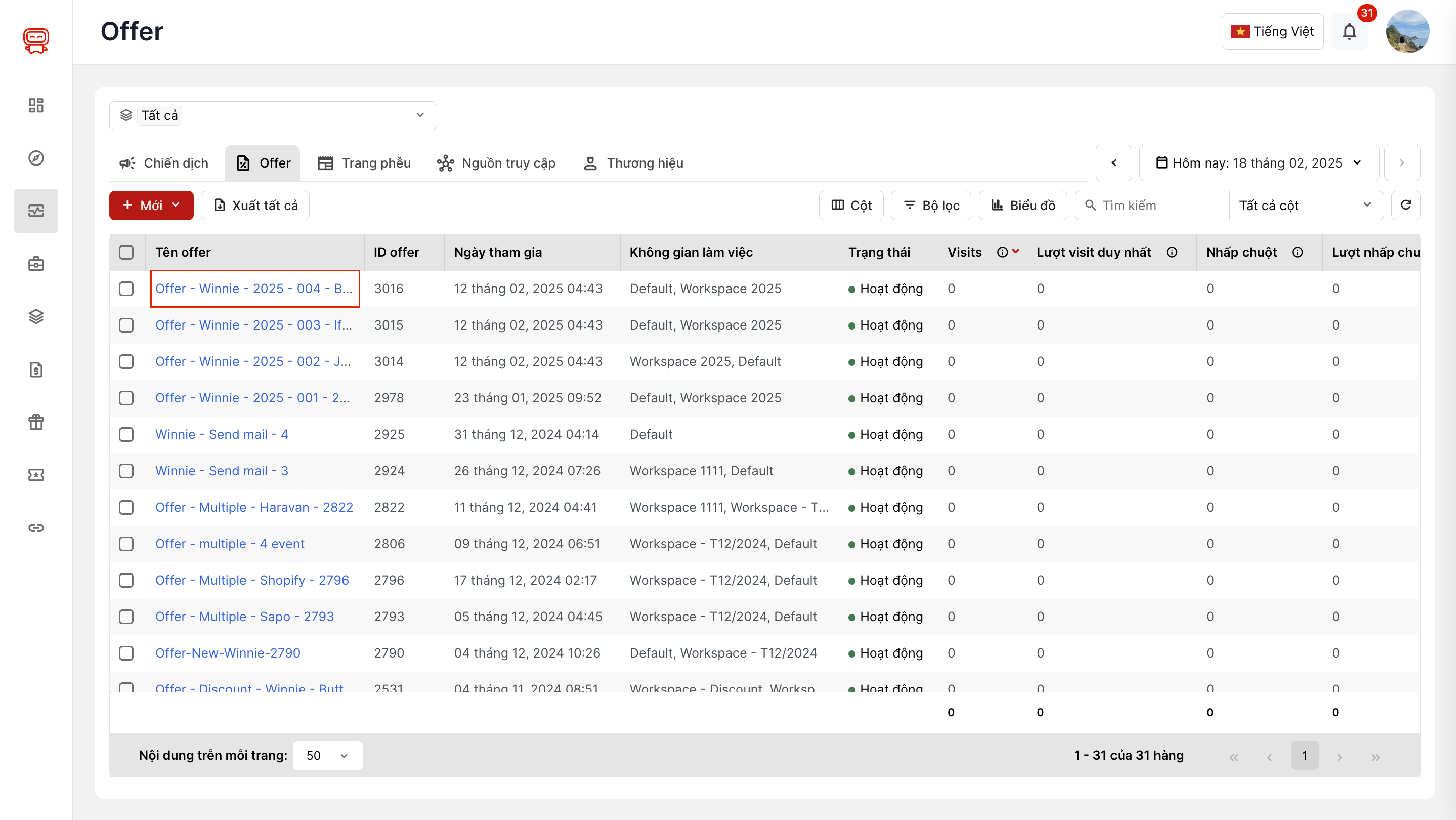Image resolution: width=1456 pixels, height=820 pixels.
Task: Click the dashboard icon in sidebar
Action: [x=36, y=105]
